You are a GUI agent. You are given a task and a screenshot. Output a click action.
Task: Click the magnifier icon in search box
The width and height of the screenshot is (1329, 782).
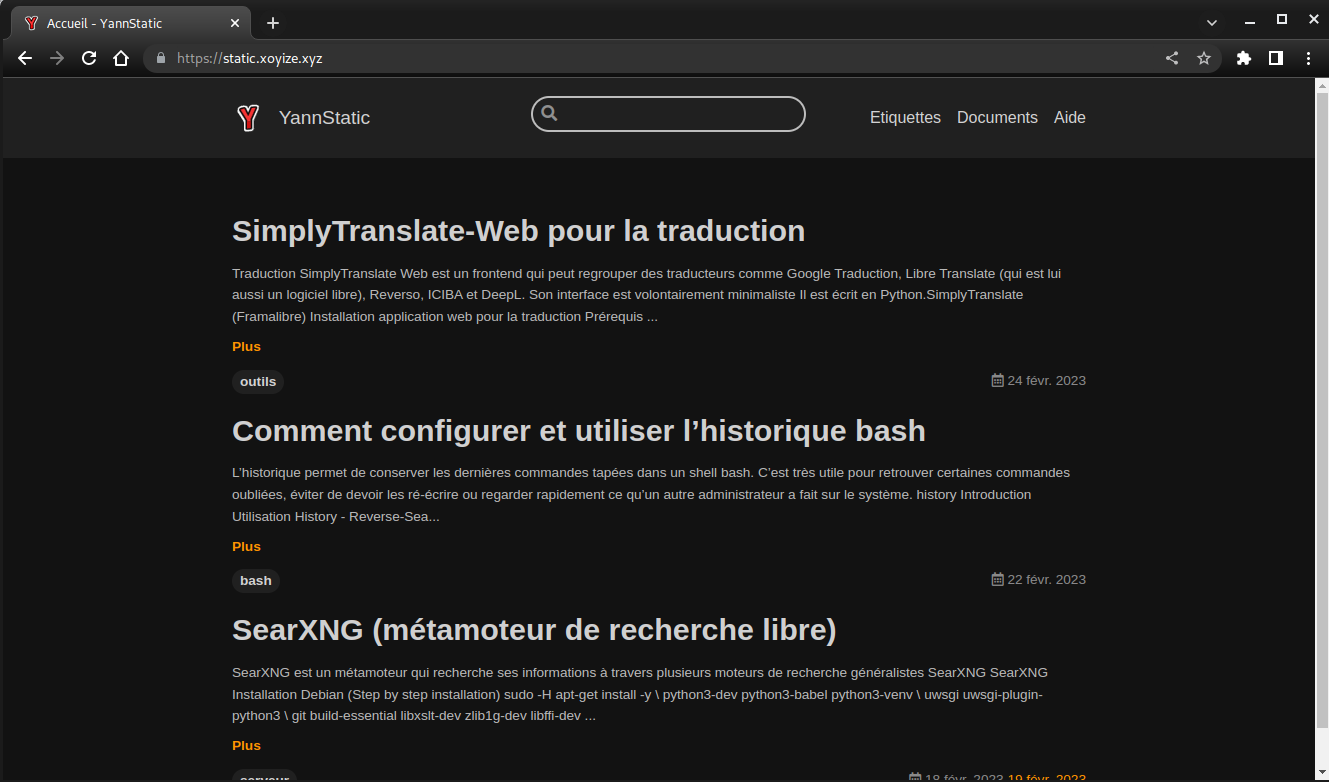coord(549,114)
